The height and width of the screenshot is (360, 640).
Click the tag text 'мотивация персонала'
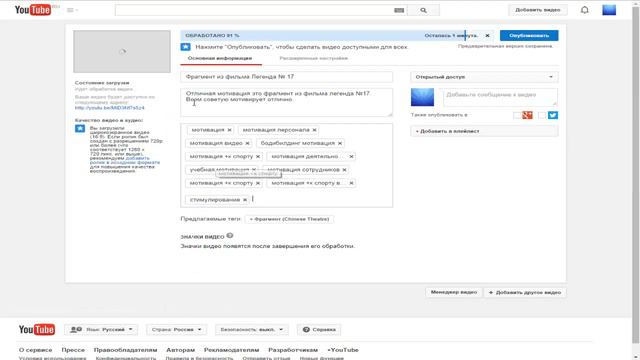click(x=276, y=130)
